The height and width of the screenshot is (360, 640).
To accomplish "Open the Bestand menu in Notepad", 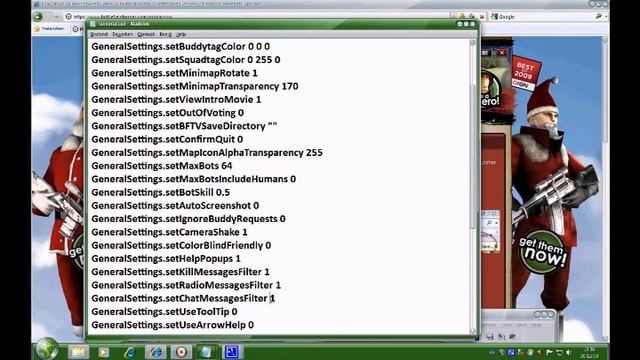I will click(x=99, y=34).
